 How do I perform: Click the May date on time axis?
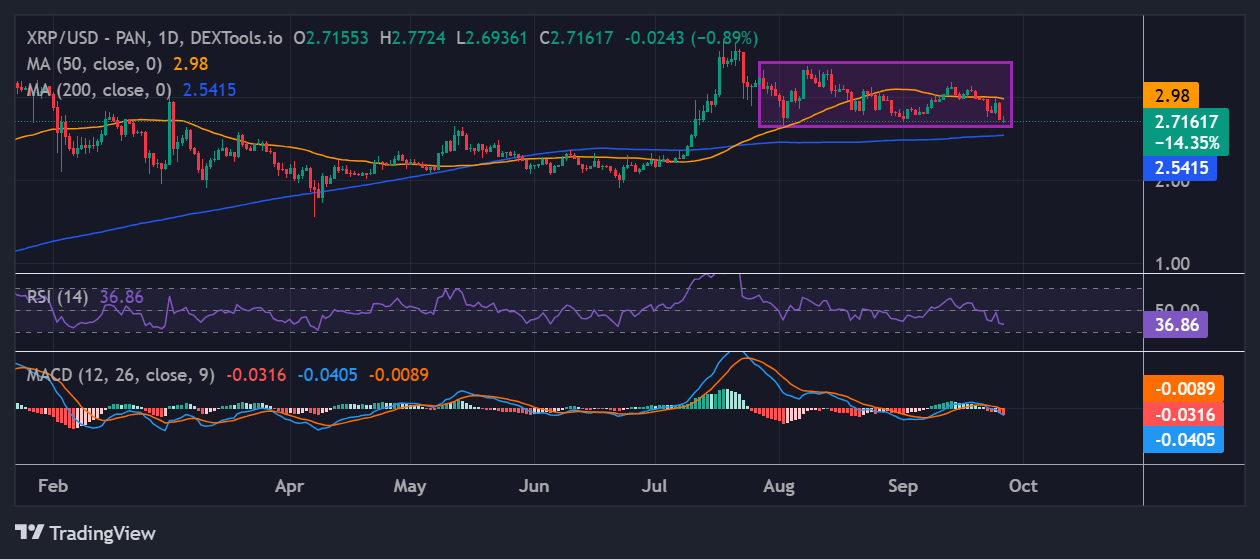click(x=410, y=486)
